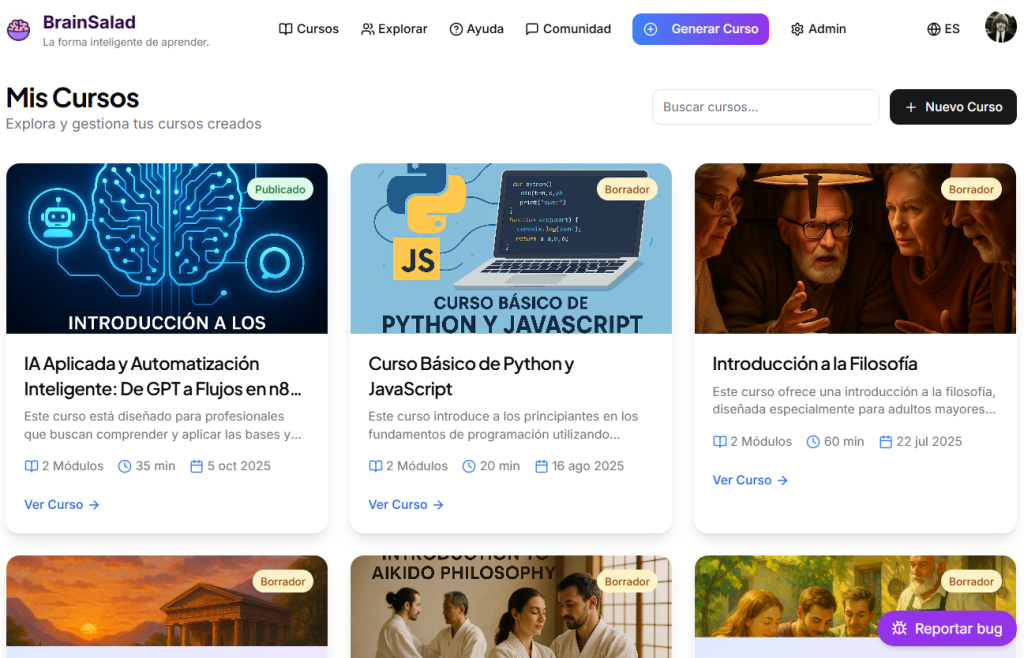Viewport: 1024px width, 658px height.
Task: Click the plus icon in Generar Curso
Action: 650,29
